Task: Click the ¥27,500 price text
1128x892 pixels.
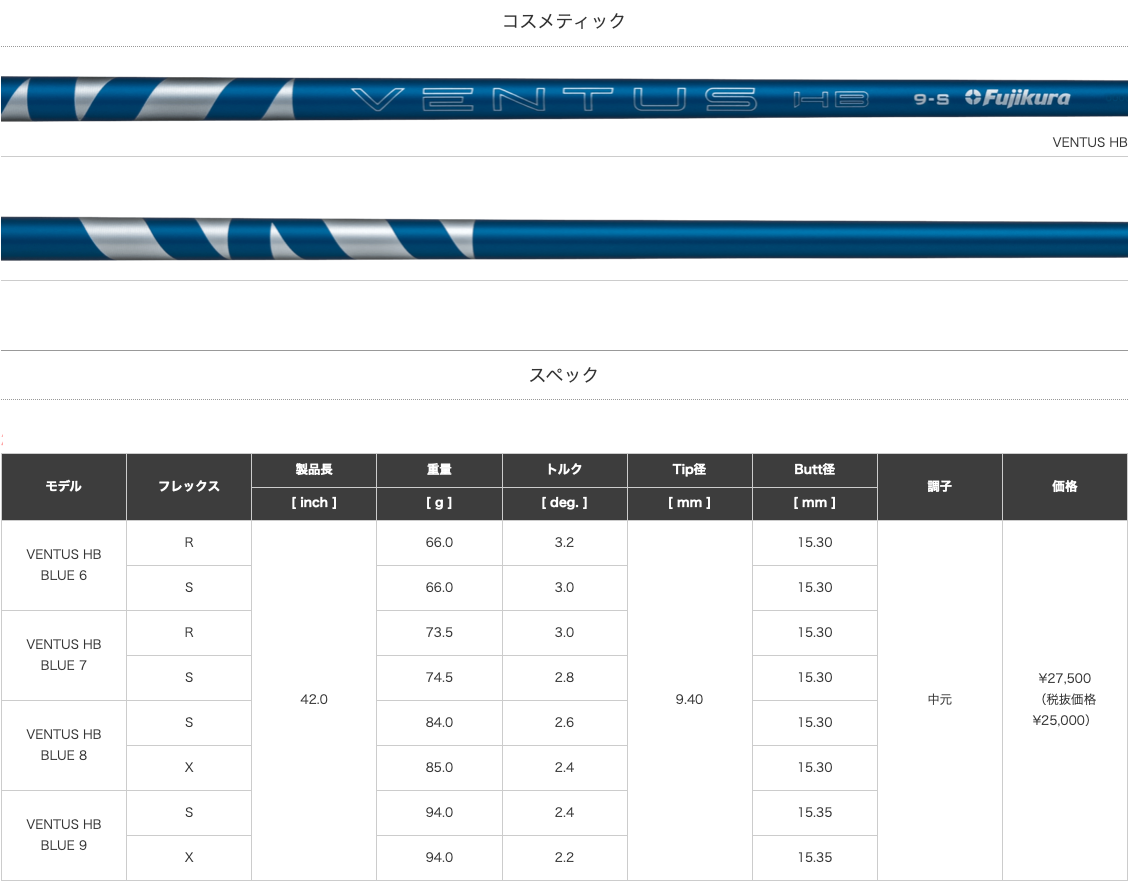Action: pyautogui.click(x=1065, y=678)
